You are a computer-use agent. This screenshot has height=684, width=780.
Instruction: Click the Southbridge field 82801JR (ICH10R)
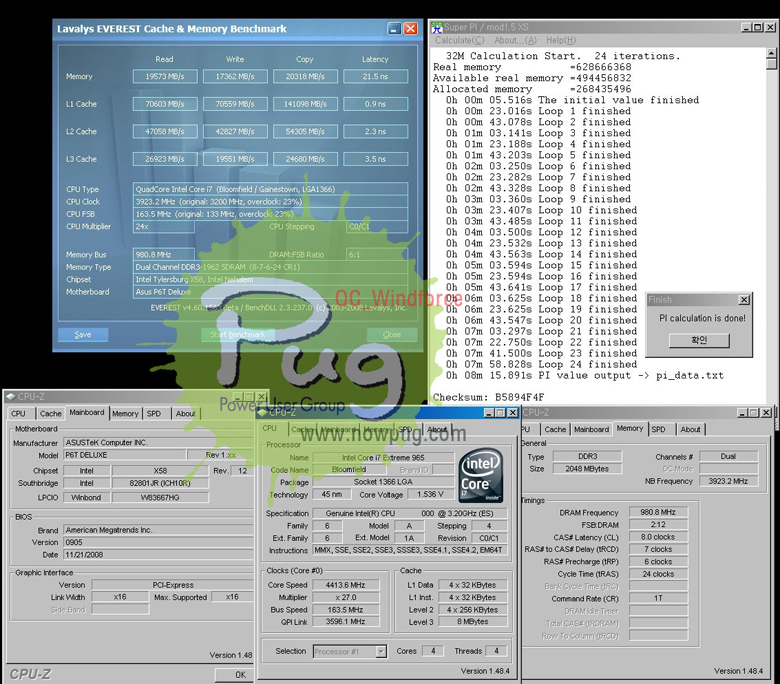pyautogui.click(x=160, y=483)
